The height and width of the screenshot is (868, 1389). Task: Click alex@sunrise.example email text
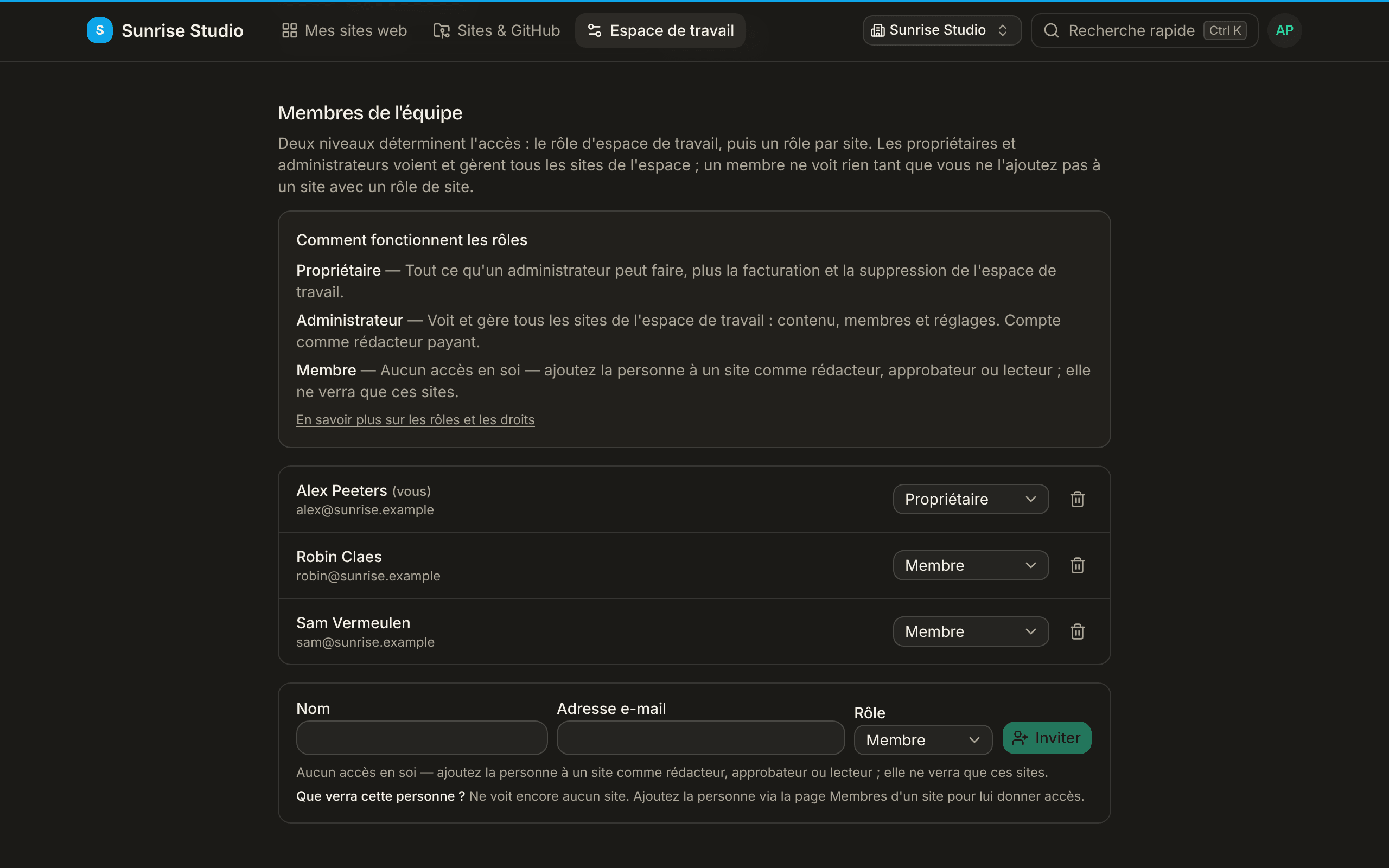pyautogui.click(x=365, y=510)
